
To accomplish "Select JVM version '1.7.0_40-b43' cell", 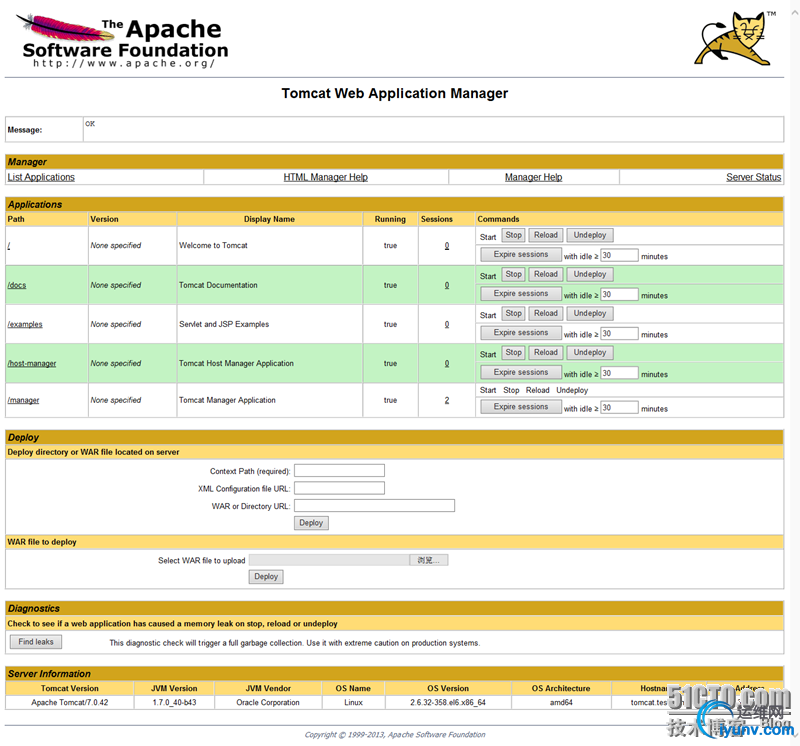I will click(x=174, y=703).
